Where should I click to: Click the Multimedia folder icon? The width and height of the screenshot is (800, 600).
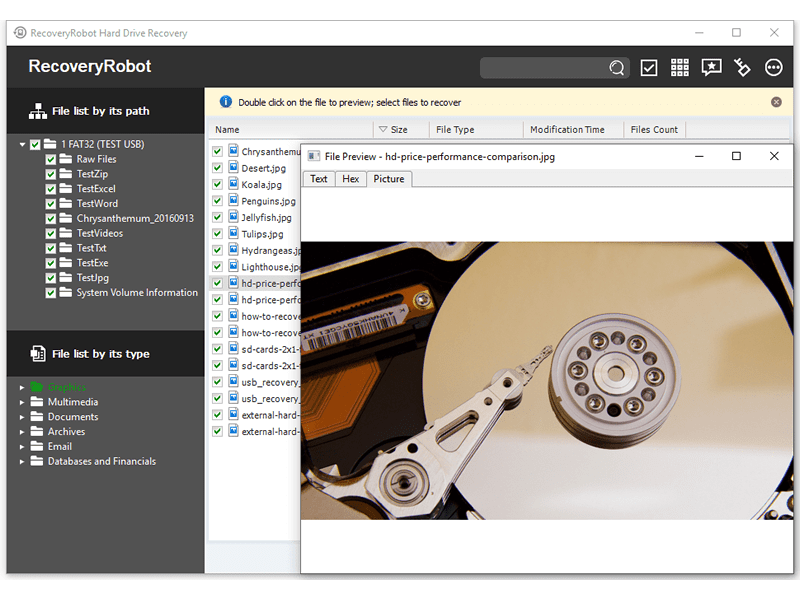pos(37,402)
